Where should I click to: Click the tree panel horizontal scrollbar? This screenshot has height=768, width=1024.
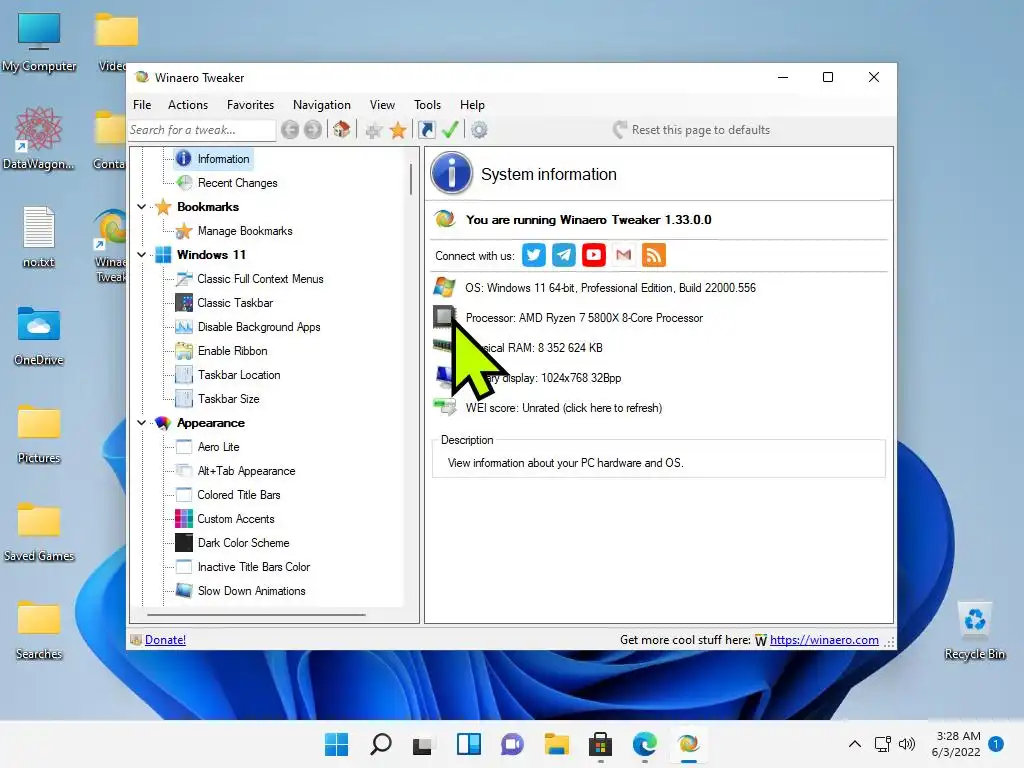point(256,615)
